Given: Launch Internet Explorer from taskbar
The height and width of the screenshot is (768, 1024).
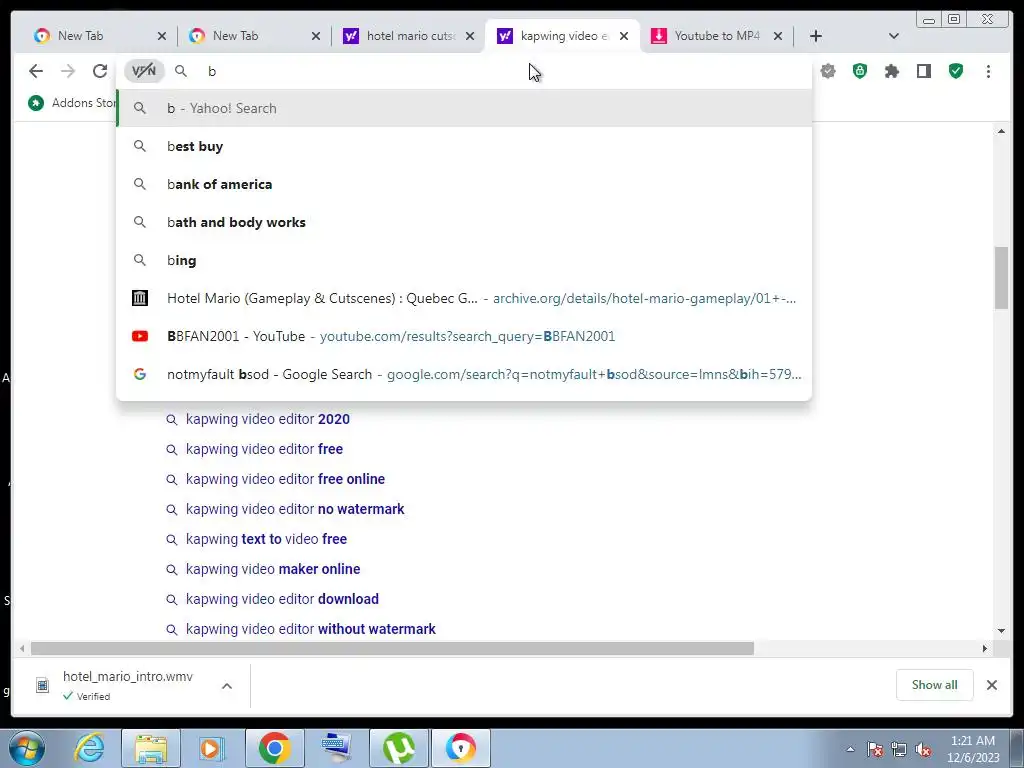Looking at the screenshot, I should click(x=89, y=748).
